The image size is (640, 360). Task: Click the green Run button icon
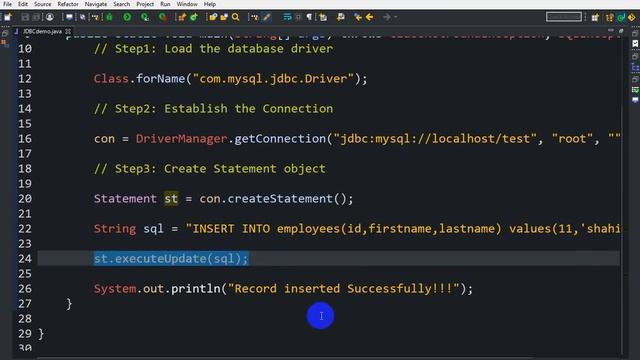127,17
